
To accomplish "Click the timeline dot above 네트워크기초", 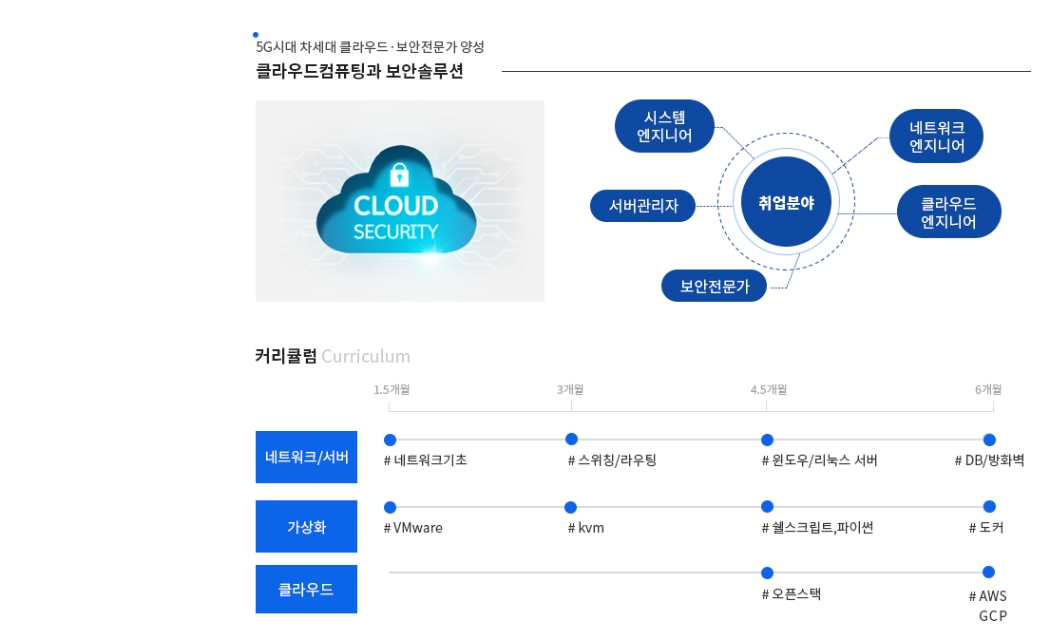I will (390, 440).
